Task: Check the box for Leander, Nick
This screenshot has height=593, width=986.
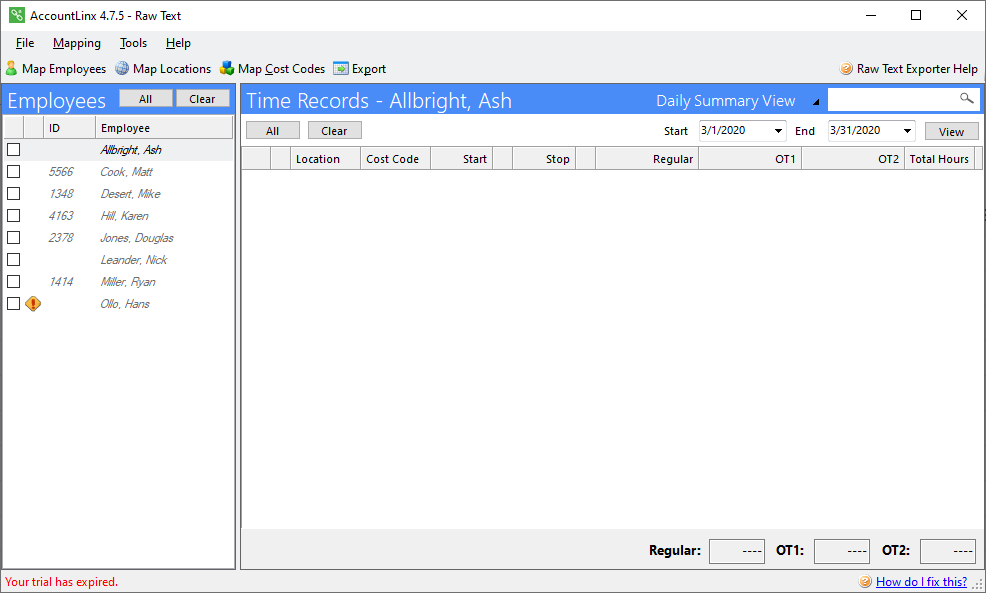Action: click(13, 260)
